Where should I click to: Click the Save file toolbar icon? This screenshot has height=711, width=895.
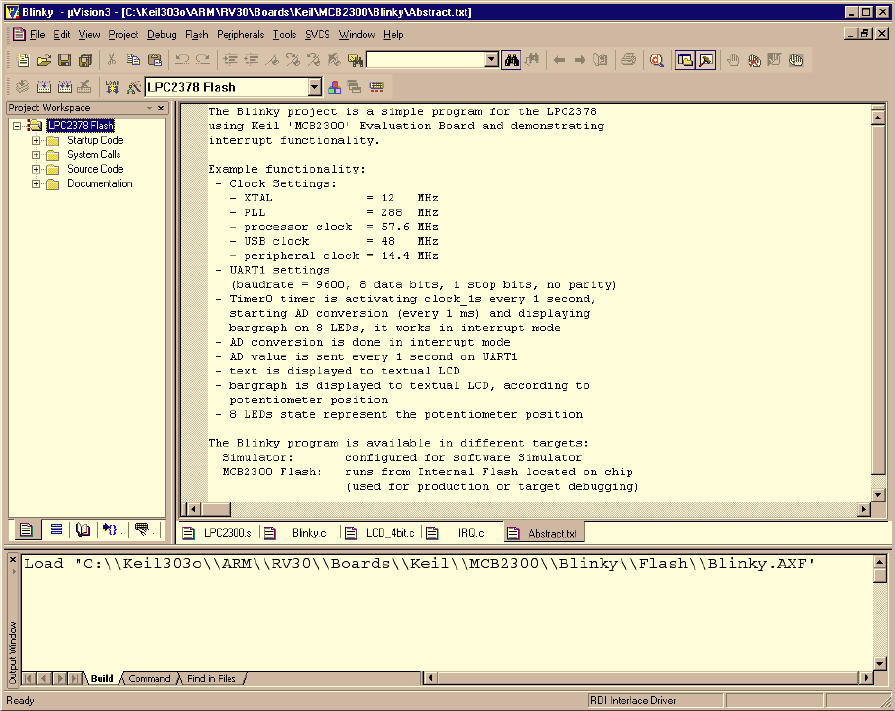[x=64, y=60]
